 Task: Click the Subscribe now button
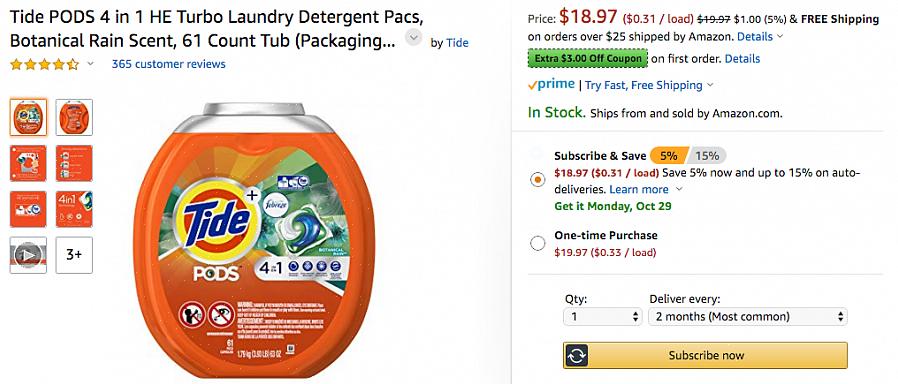pos(706,355)
